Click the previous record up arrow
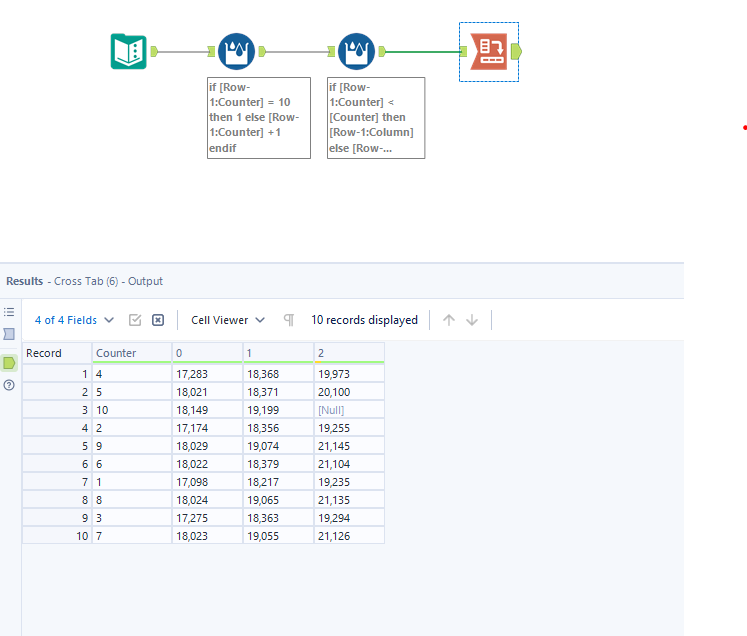Screen dimensions: 747x636 449,320
